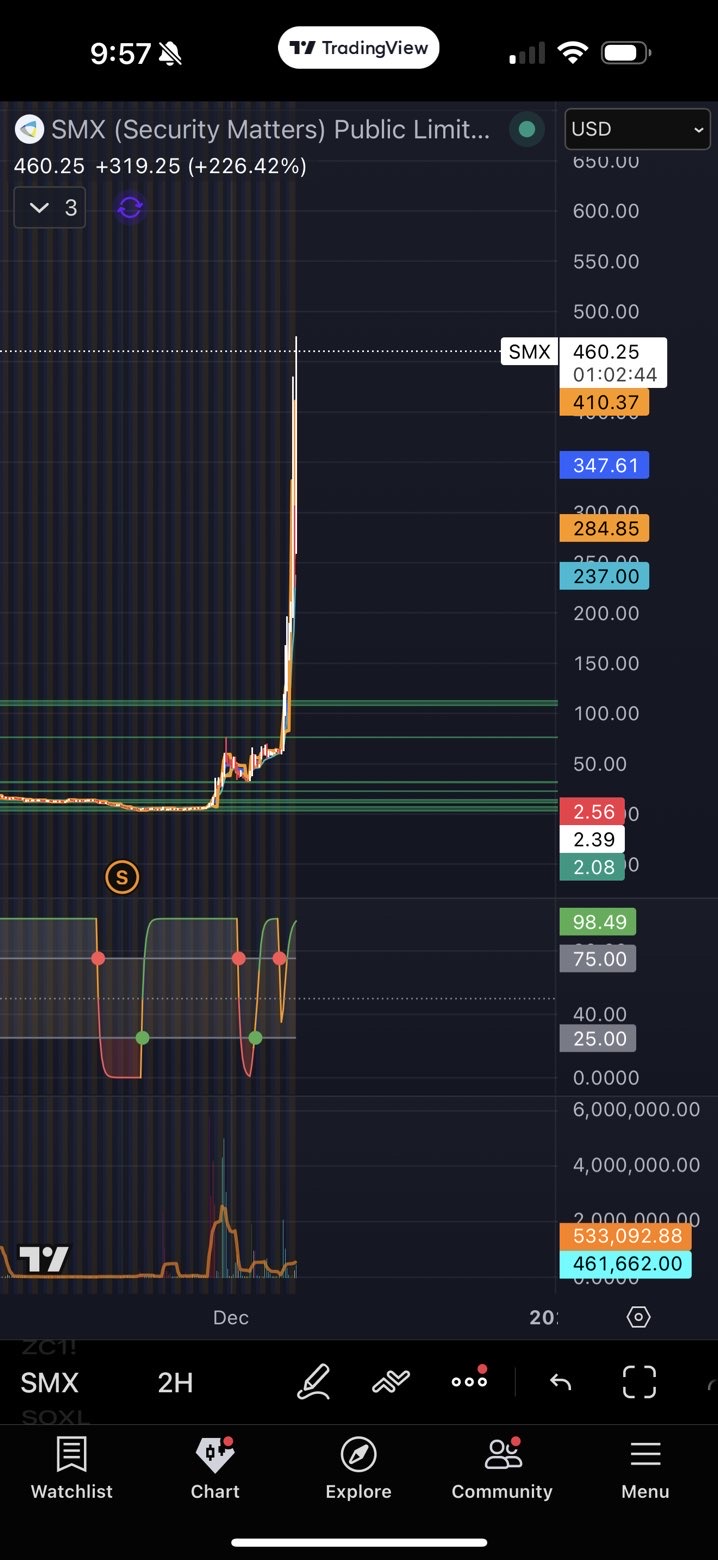
Task: Tap the SMX symbol logo icon
Action: (29, 129)
